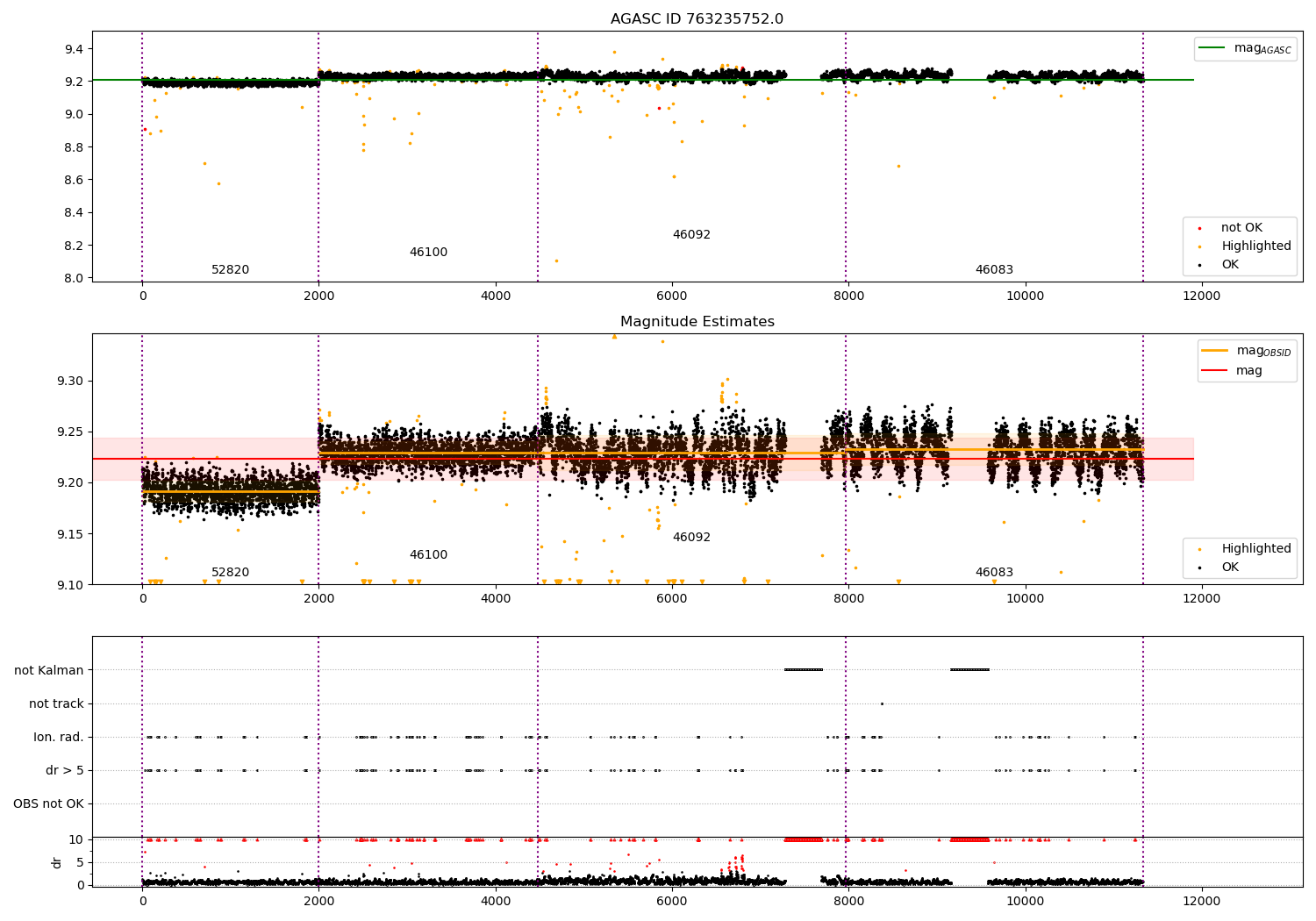Click the 9.30 y-tick in Magnitude Estimates

(x=70, y=382)
